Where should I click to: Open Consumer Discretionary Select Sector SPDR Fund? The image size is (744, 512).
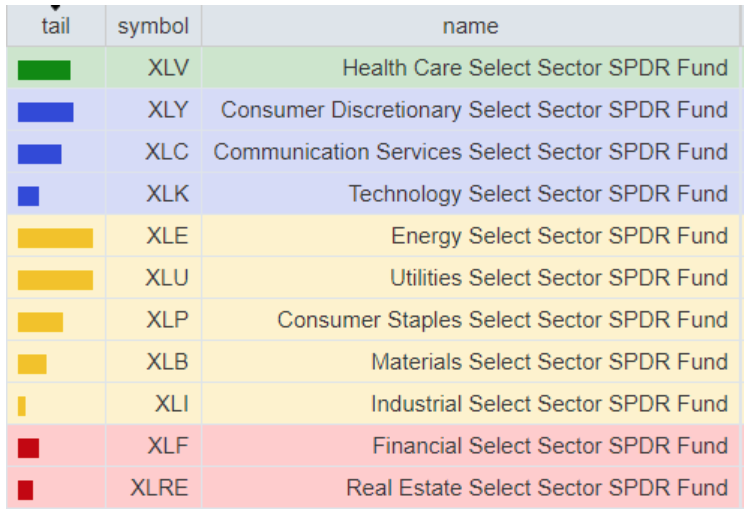pos(474,110)
